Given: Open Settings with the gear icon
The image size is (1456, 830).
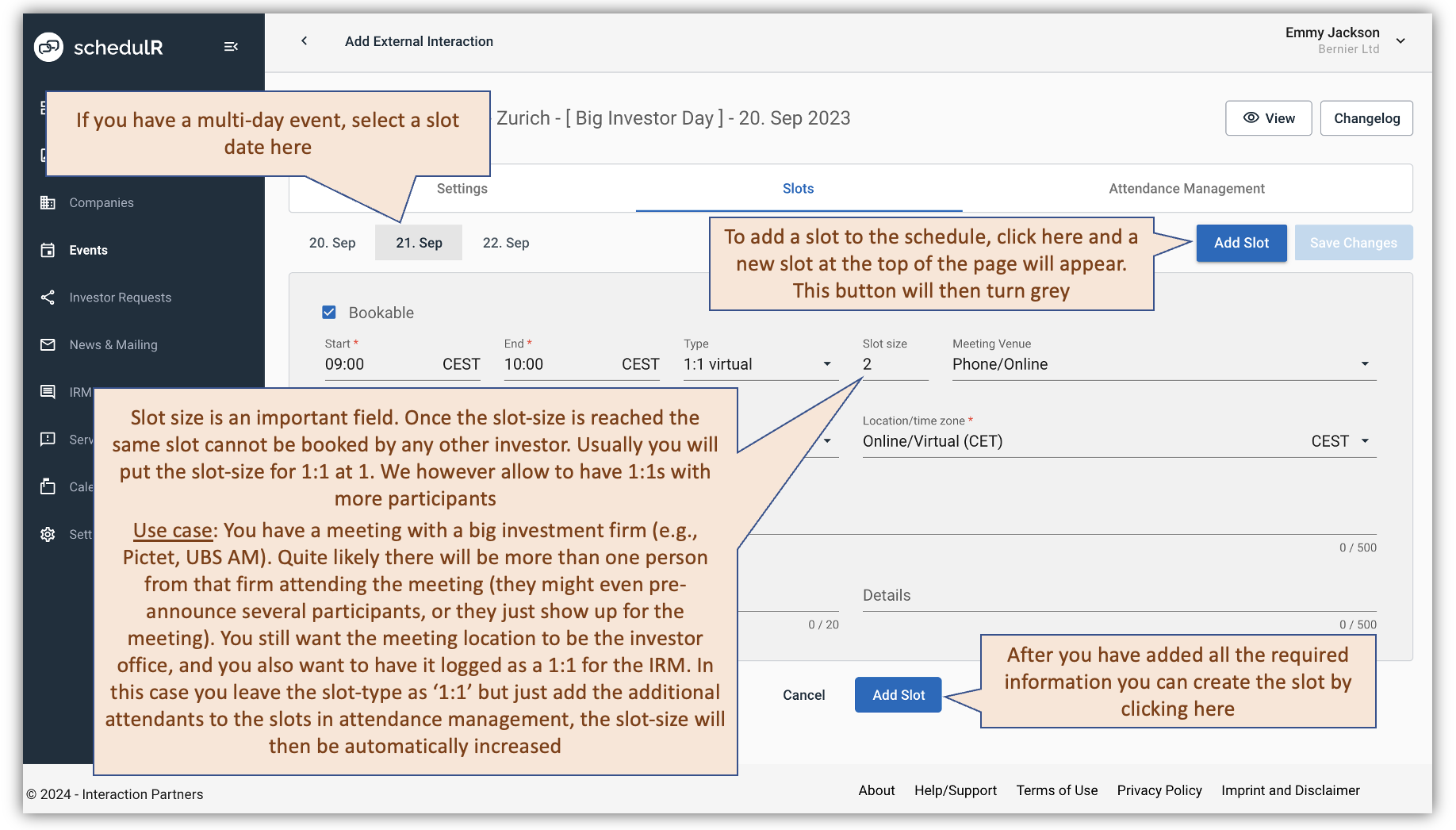Looking at the screenshot, I should 48,534.
